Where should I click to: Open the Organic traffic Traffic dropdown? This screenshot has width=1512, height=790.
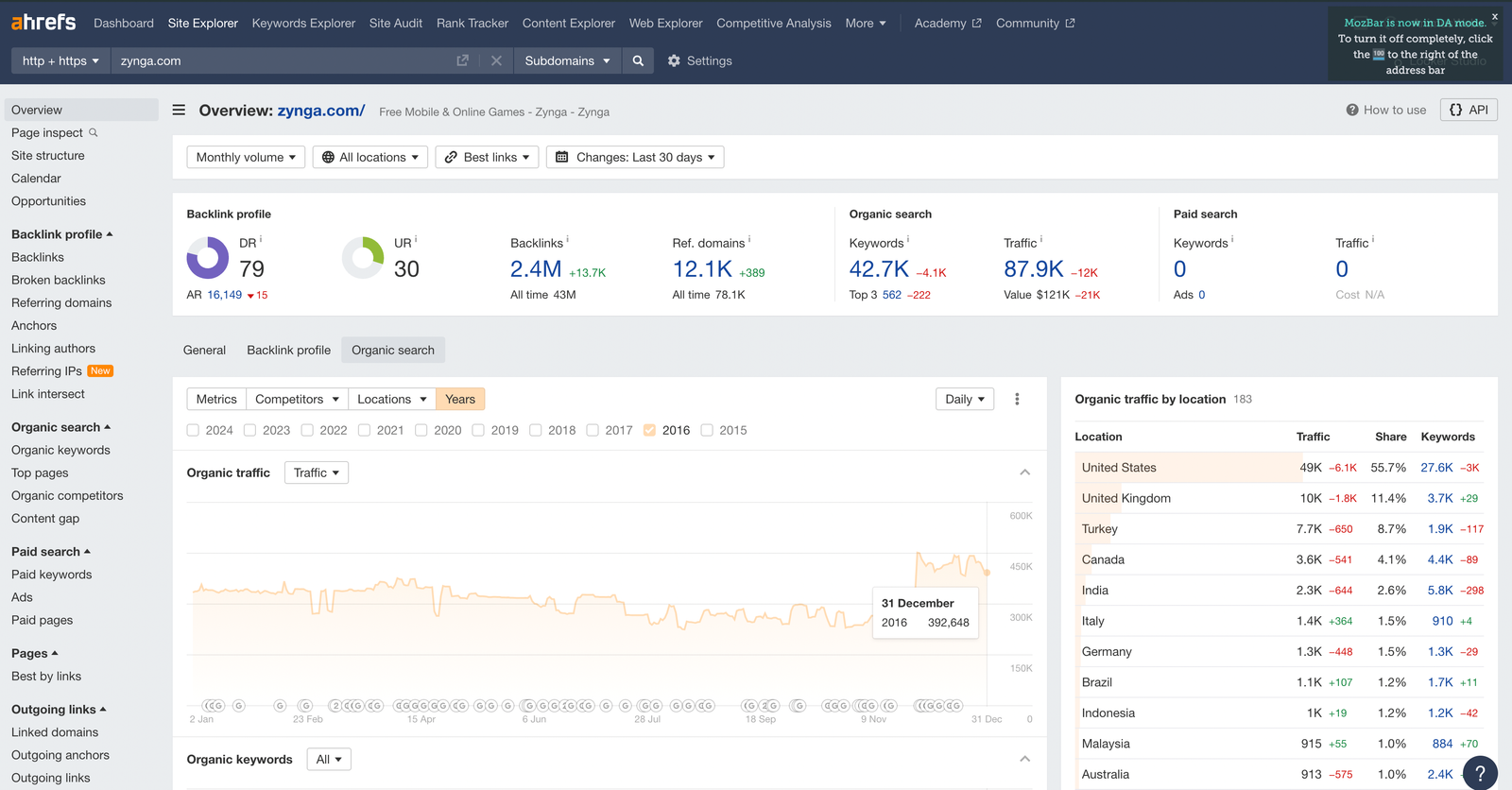click(317, 472)
